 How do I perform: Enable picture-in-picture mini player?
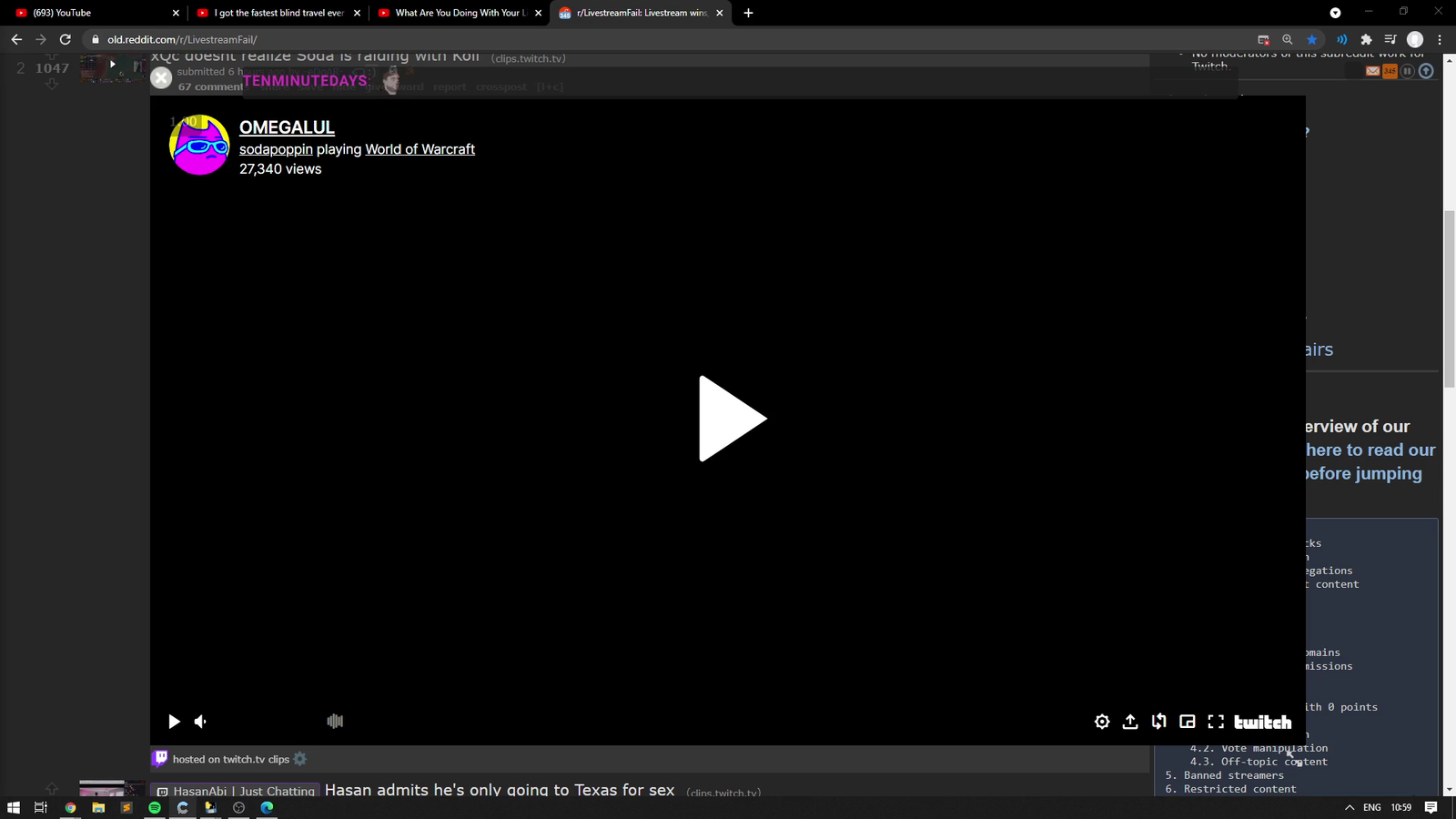pos(1188,722)
